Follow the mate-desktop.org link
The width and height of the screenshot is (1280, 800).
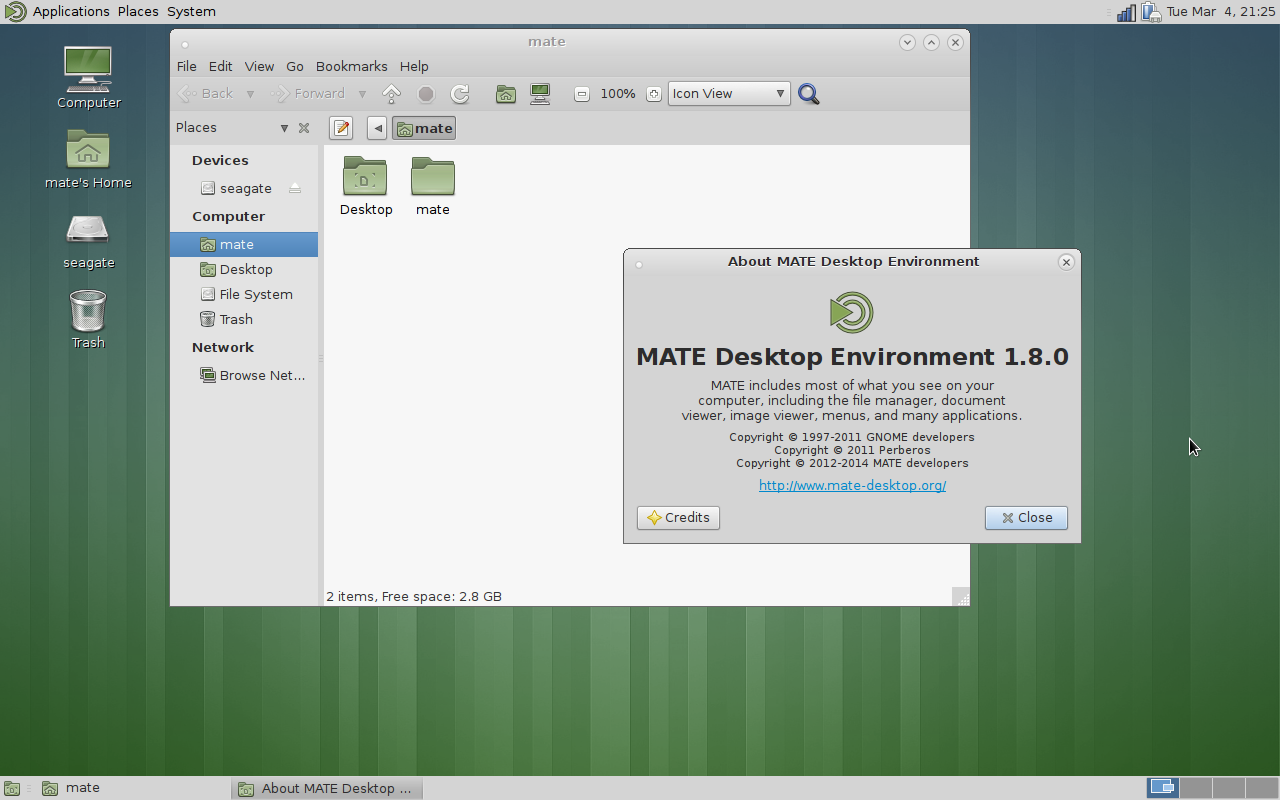(x=852, y=485)
